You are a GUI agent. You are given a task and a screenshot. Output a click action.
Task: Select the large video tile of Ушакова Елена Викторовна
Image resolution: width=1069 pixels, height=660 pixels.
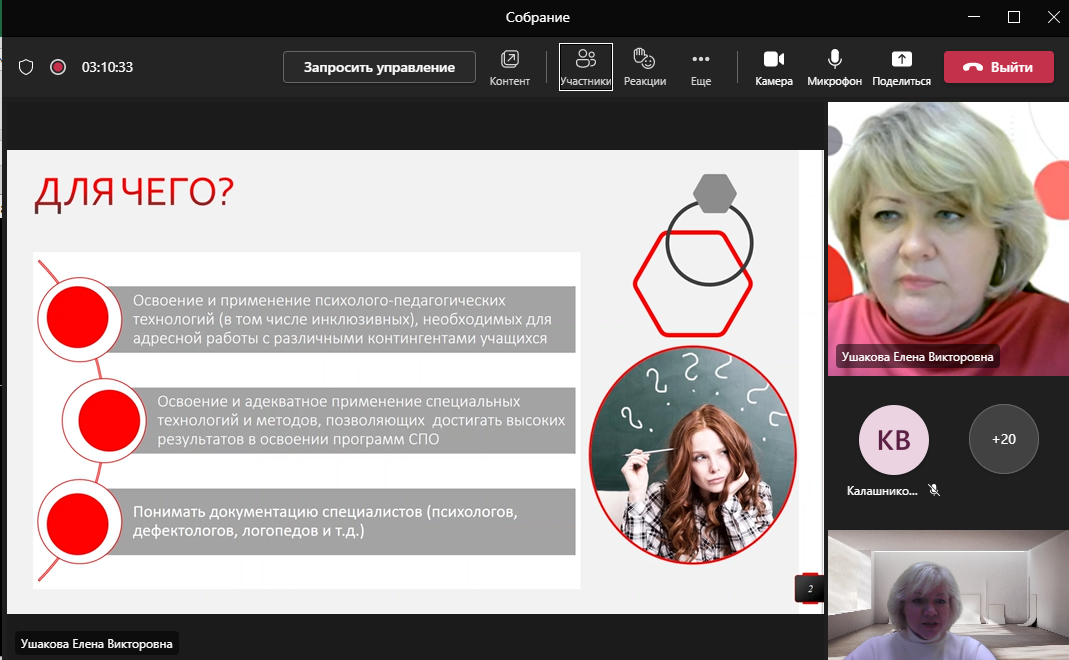click(947, 240)
